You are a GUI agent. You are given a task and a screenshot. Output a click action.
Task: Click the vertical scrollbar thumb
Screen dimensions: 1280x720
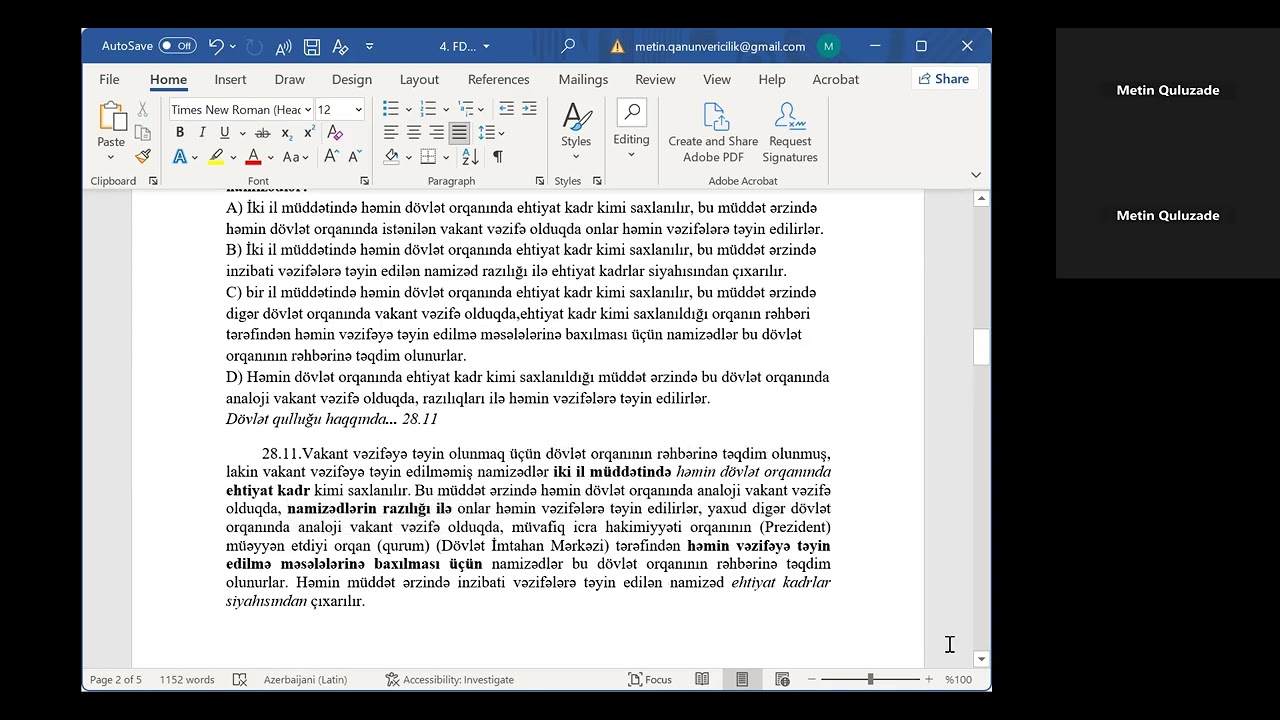point(981,347)
